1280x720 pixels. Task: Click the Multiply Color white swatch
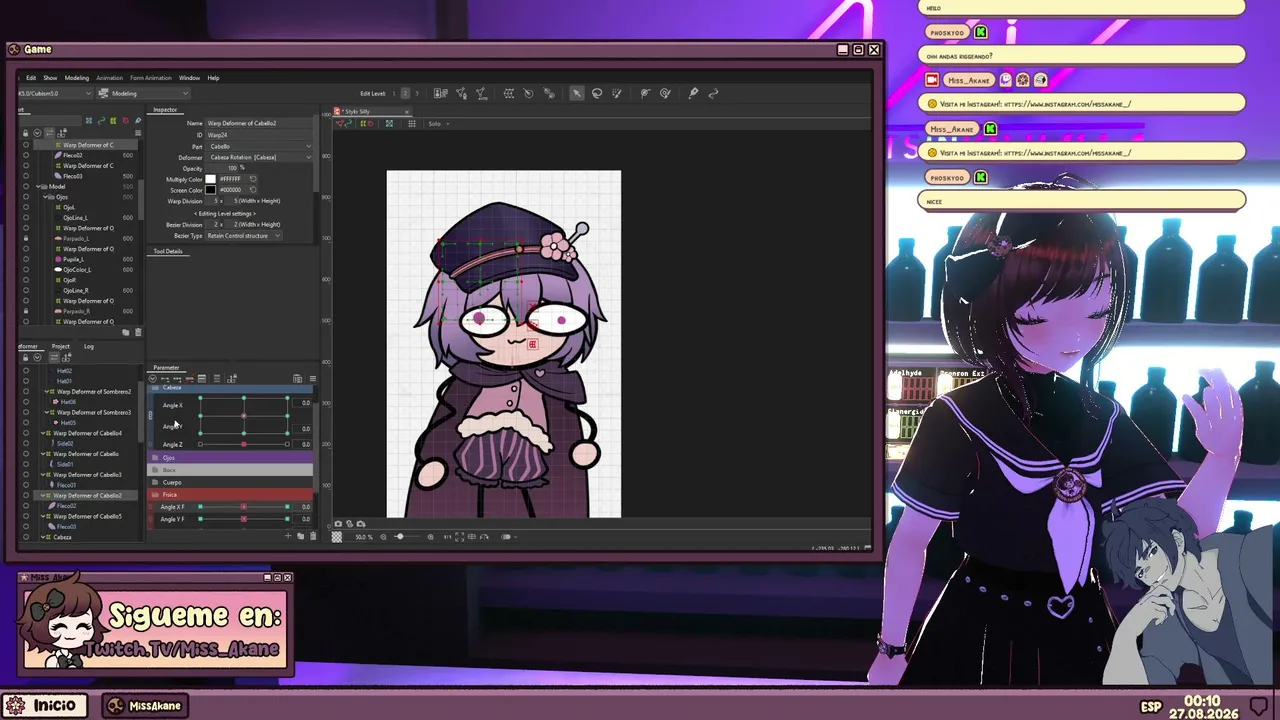pyautogui.click(x=210, y=179)
